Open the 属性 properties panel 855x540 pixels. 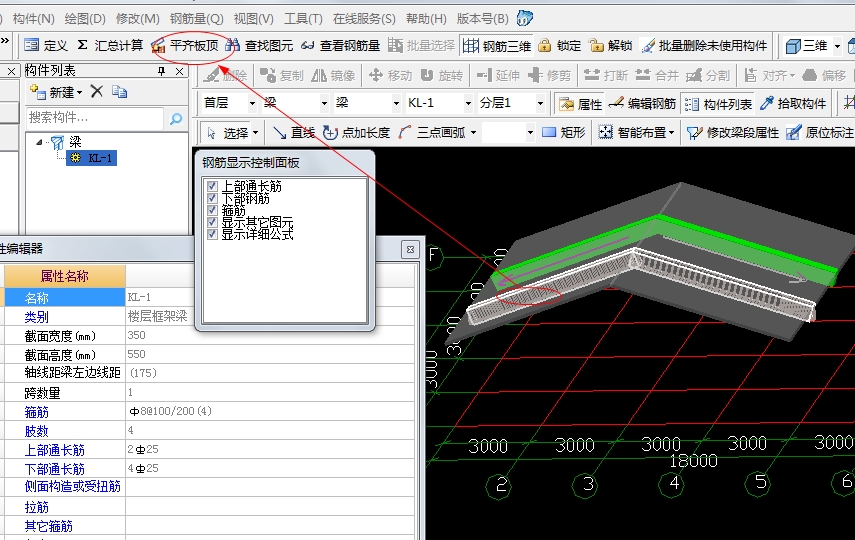(x=581, y=104)
